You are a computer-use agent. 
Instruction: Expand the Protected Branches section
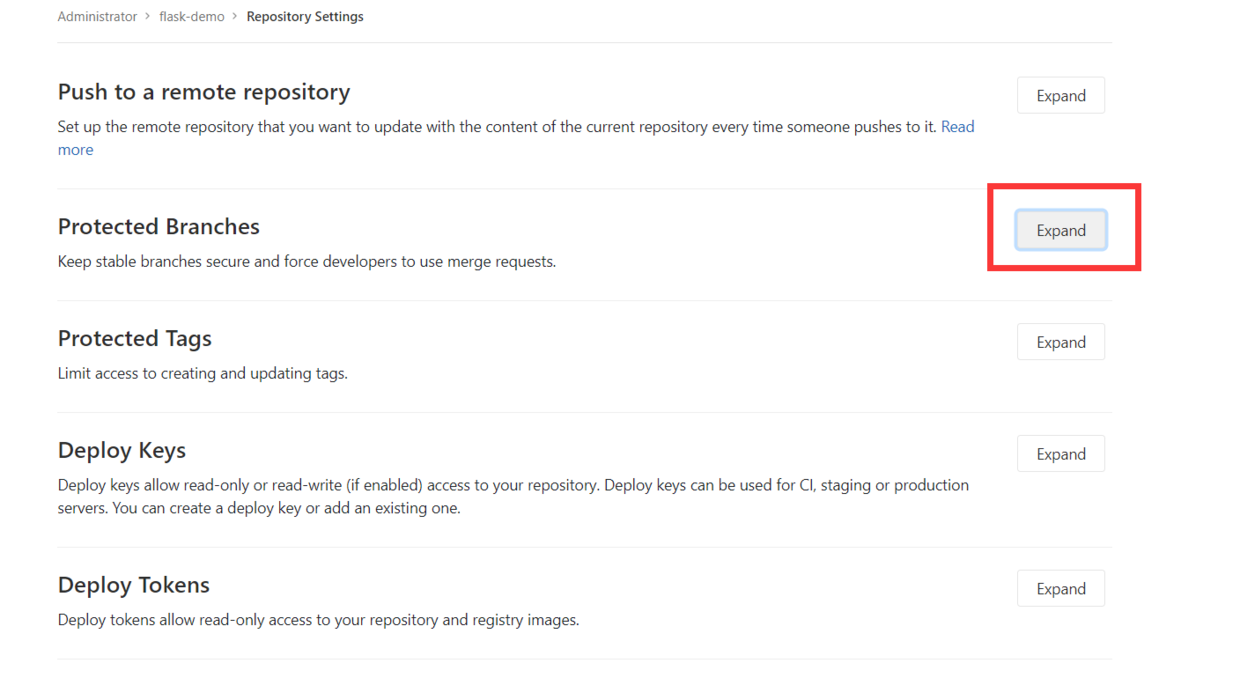pos(1060,230)
